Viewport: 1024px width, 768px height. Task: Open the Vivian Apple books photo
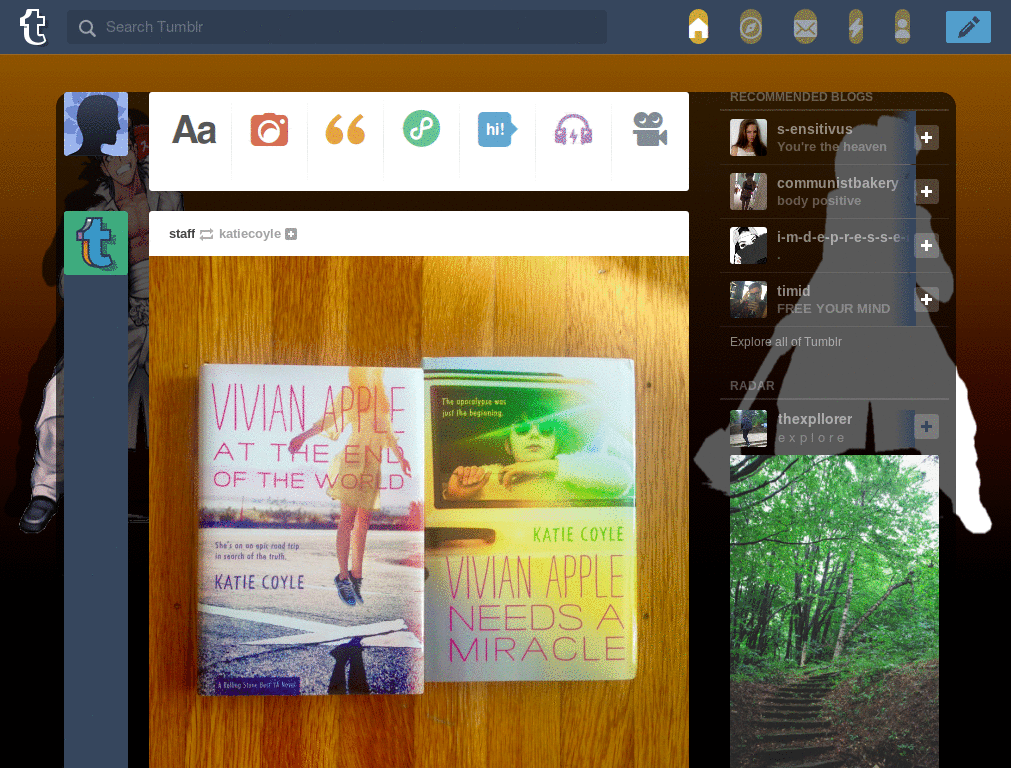click(419, 512)
